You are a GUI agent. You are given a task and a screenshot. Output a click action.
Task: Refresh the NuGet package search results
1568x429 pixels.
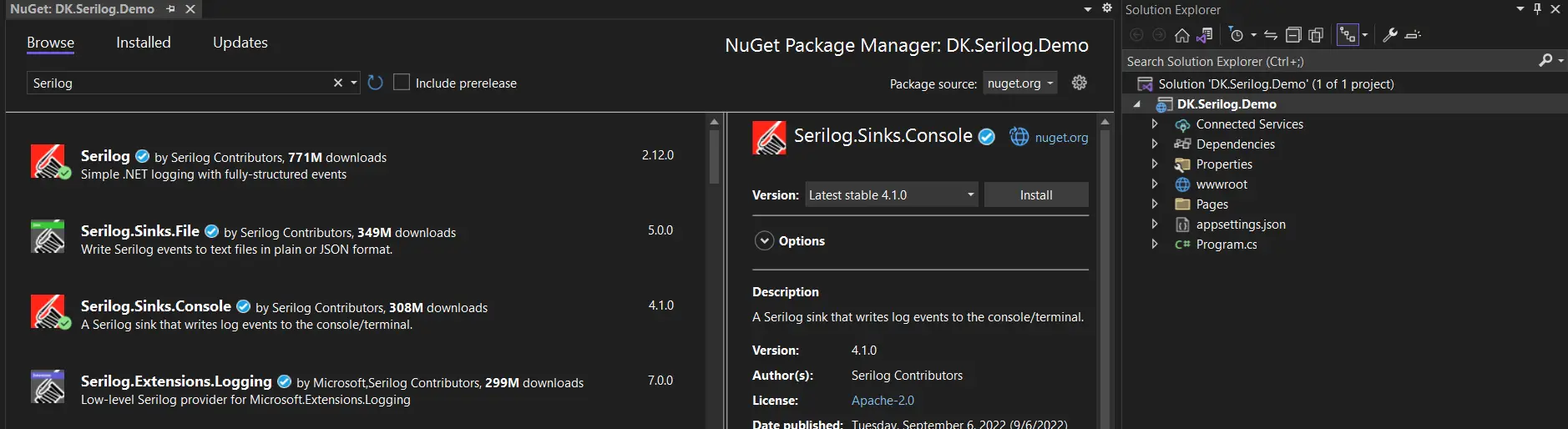point(376,83)
